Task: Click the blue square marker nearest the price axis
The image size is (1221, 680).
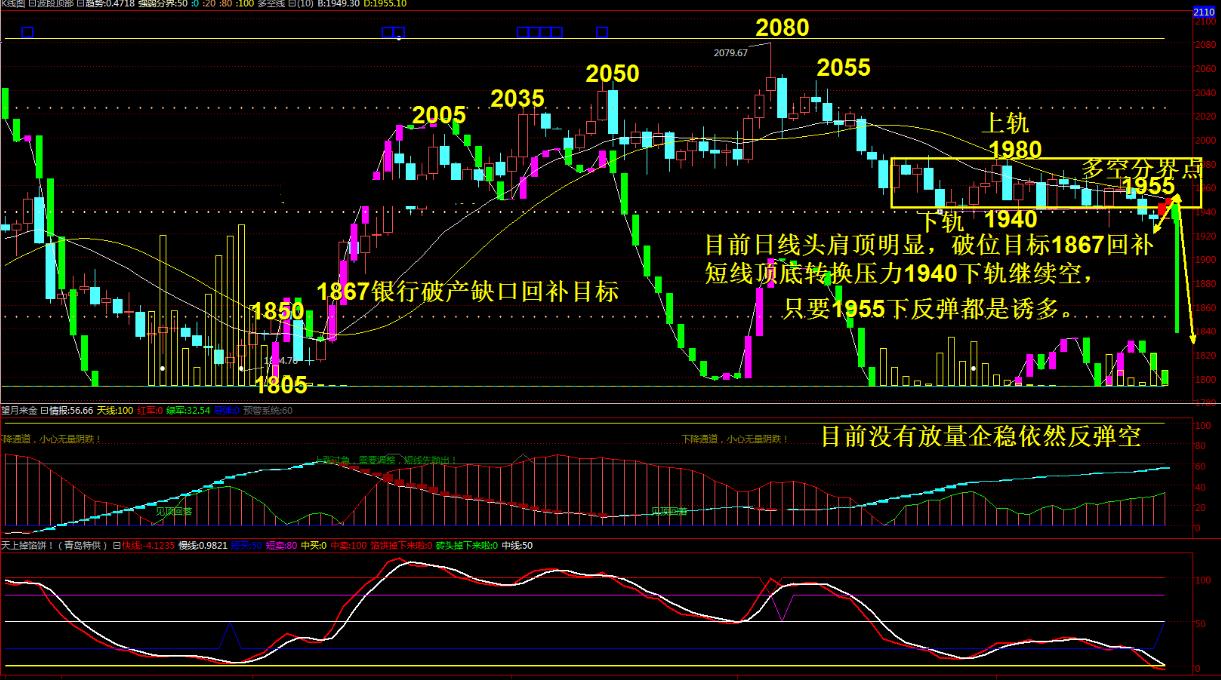Action: [x=600, y=33]
